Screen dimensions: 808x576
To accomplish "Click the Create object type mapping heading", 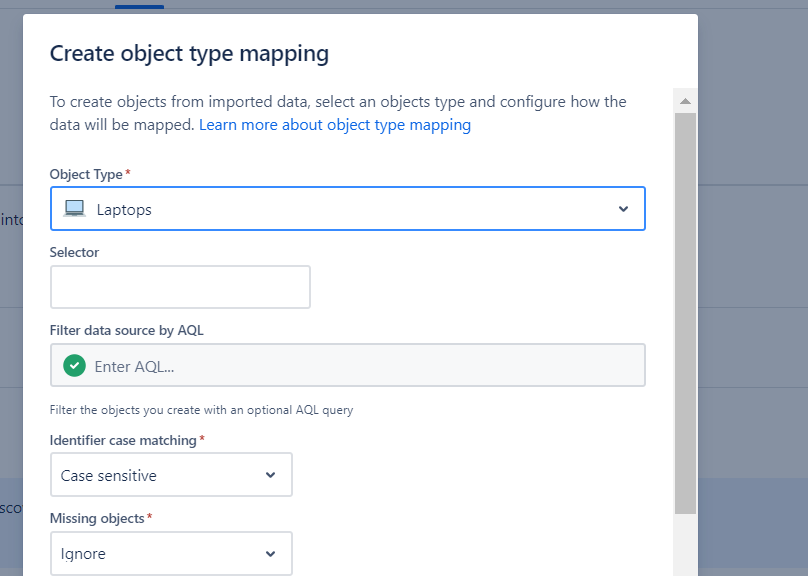I will (x=189, y=53).
